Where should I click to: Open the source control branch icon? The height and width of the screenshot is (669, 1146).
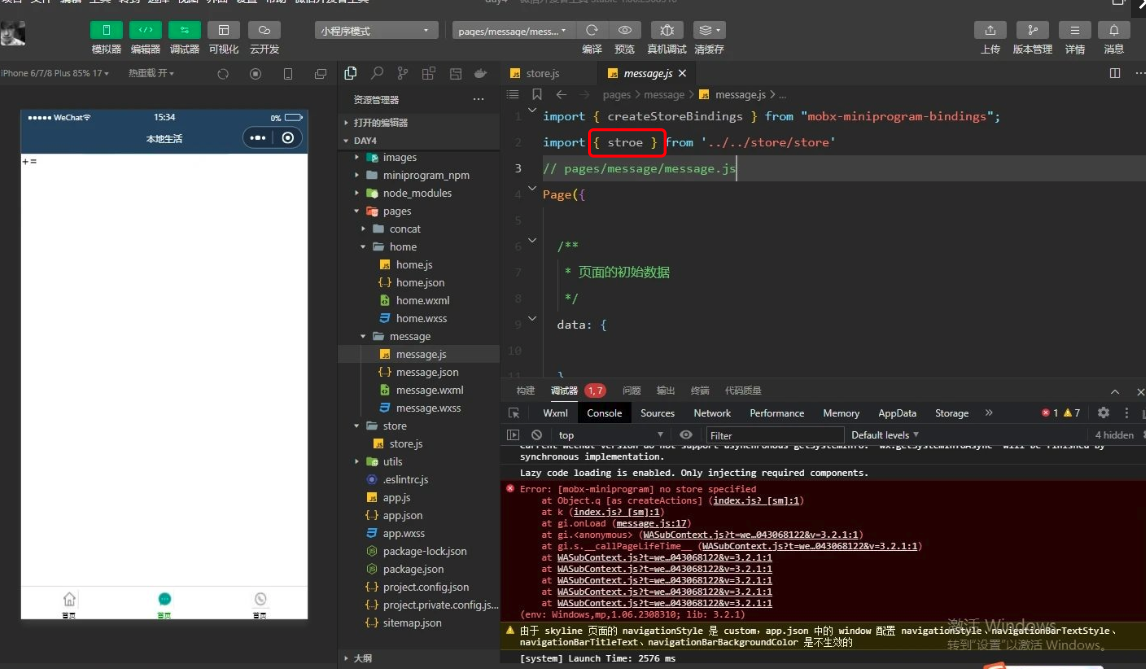(403, 73)
